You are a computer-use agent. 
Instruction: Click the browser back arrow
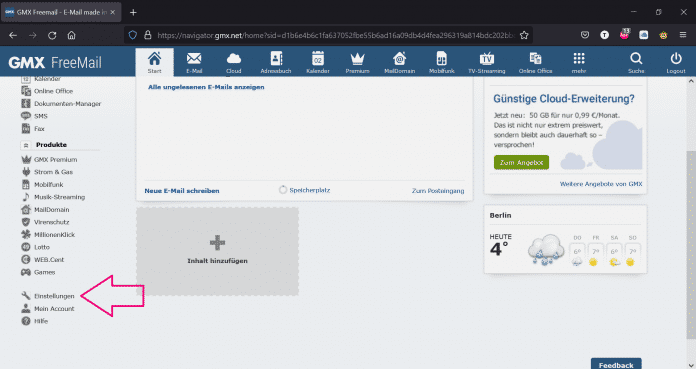pos(13,36)
